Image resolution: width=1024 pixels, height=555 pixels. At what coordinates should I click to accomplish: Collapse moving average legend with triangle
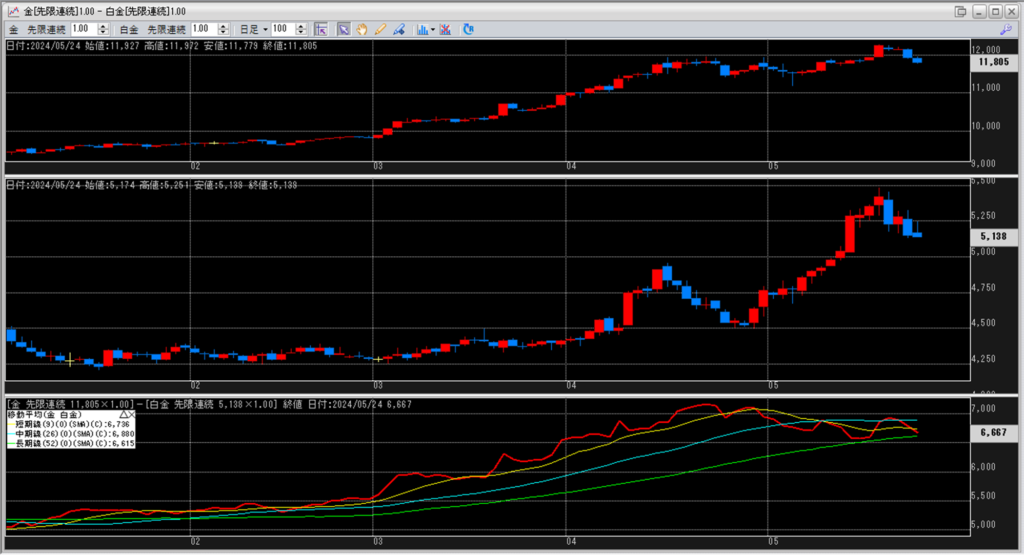point(122,413)
